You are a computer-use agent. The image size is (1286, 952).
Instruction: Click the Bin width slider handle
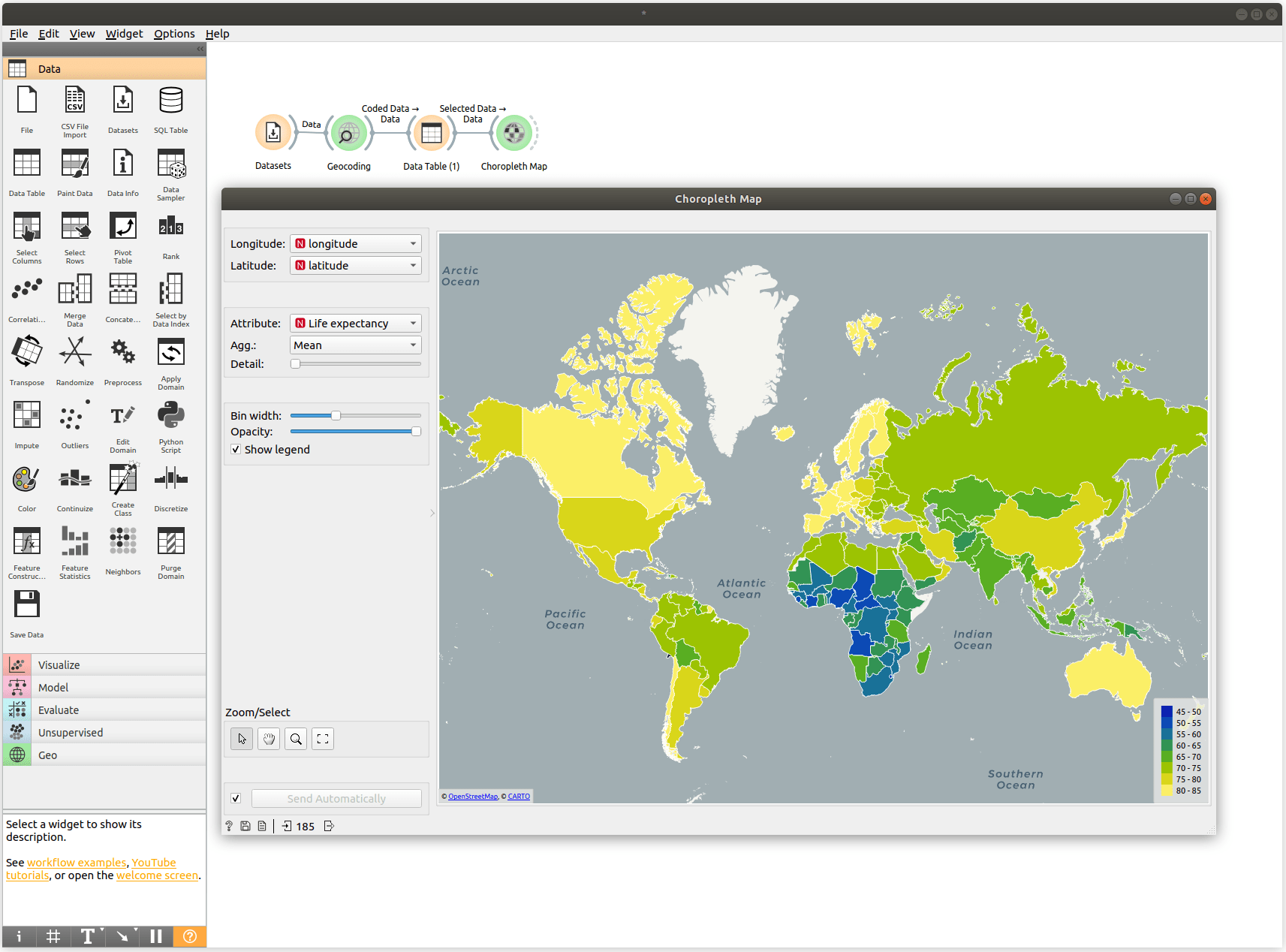336,415
